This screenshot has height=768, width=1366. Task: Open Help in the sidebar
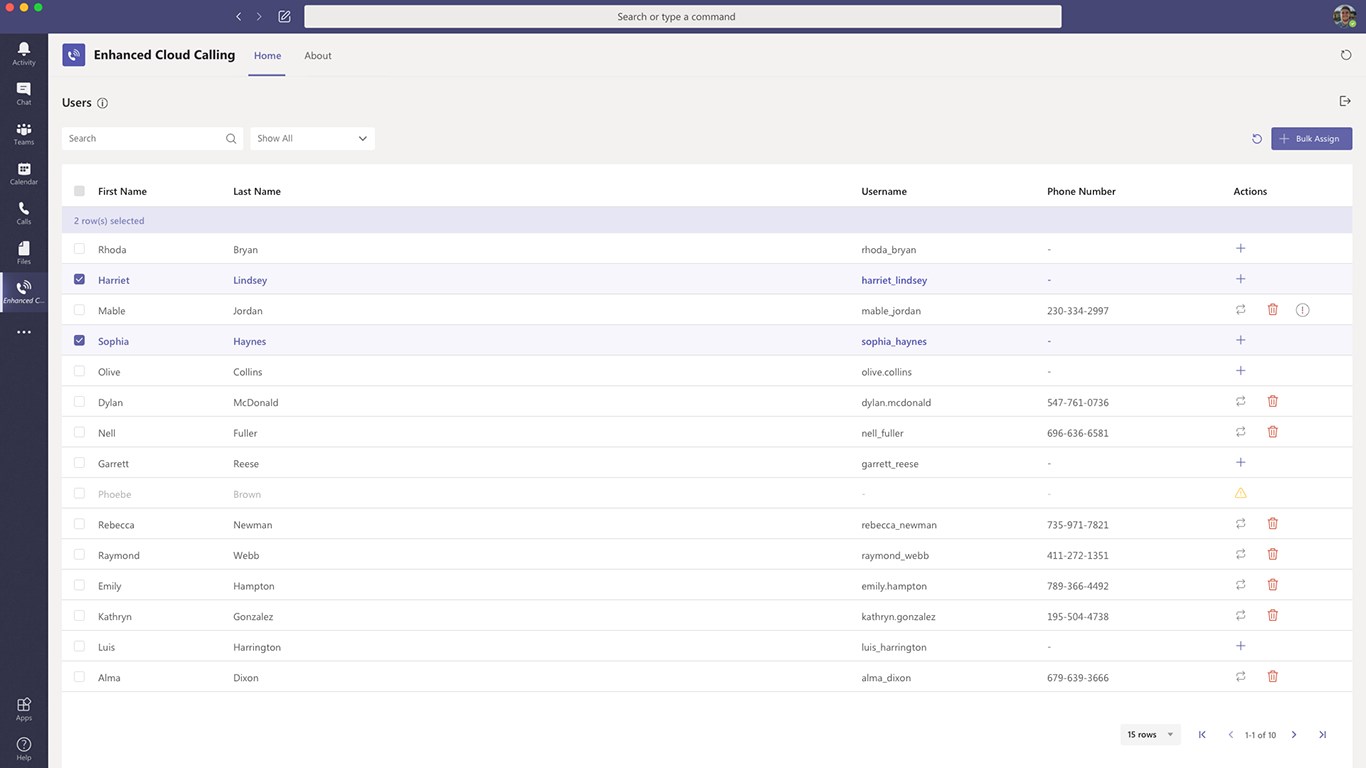pyautogui.click(x=24, y=749)
